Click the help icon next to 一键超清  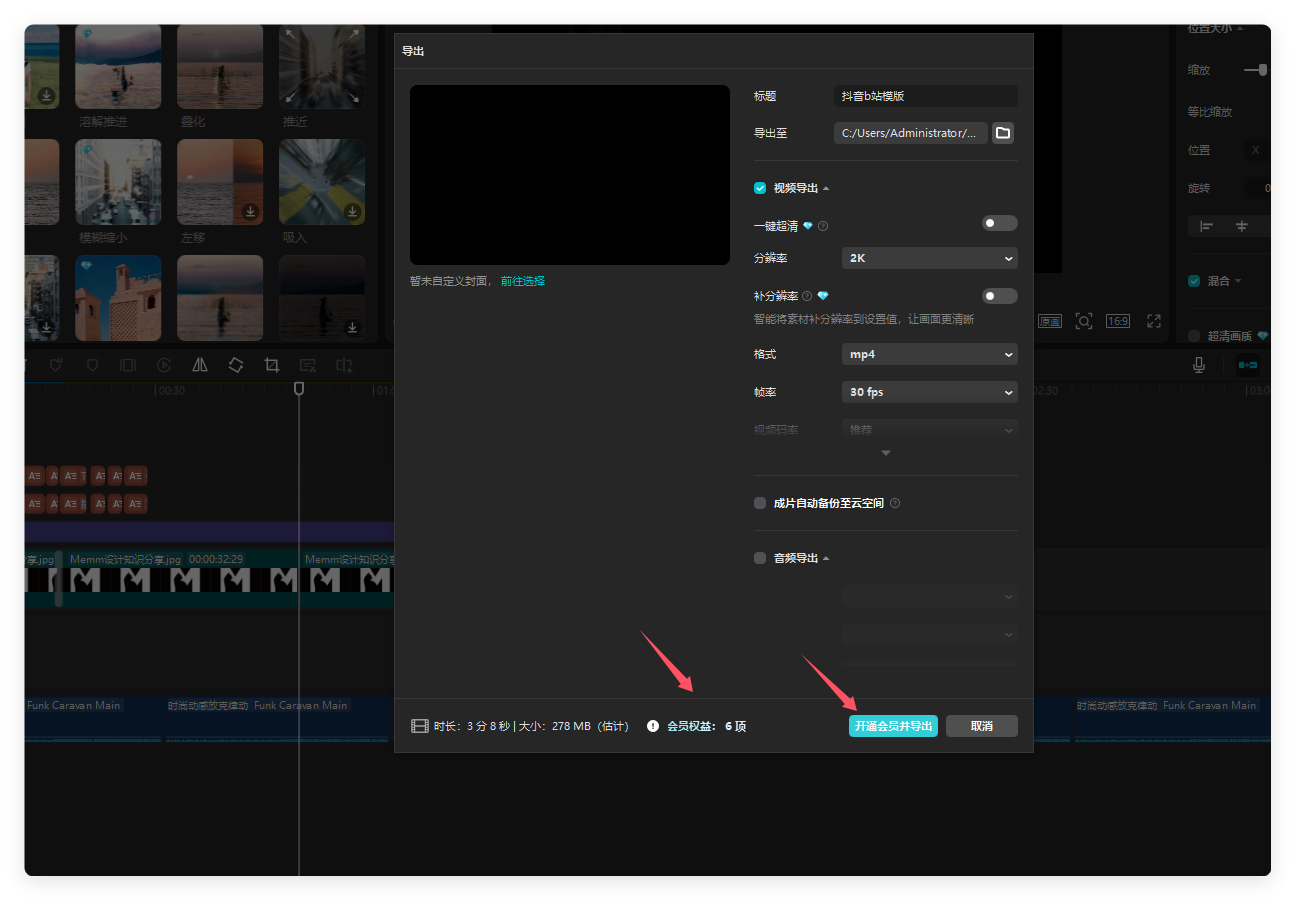(823, 226)
